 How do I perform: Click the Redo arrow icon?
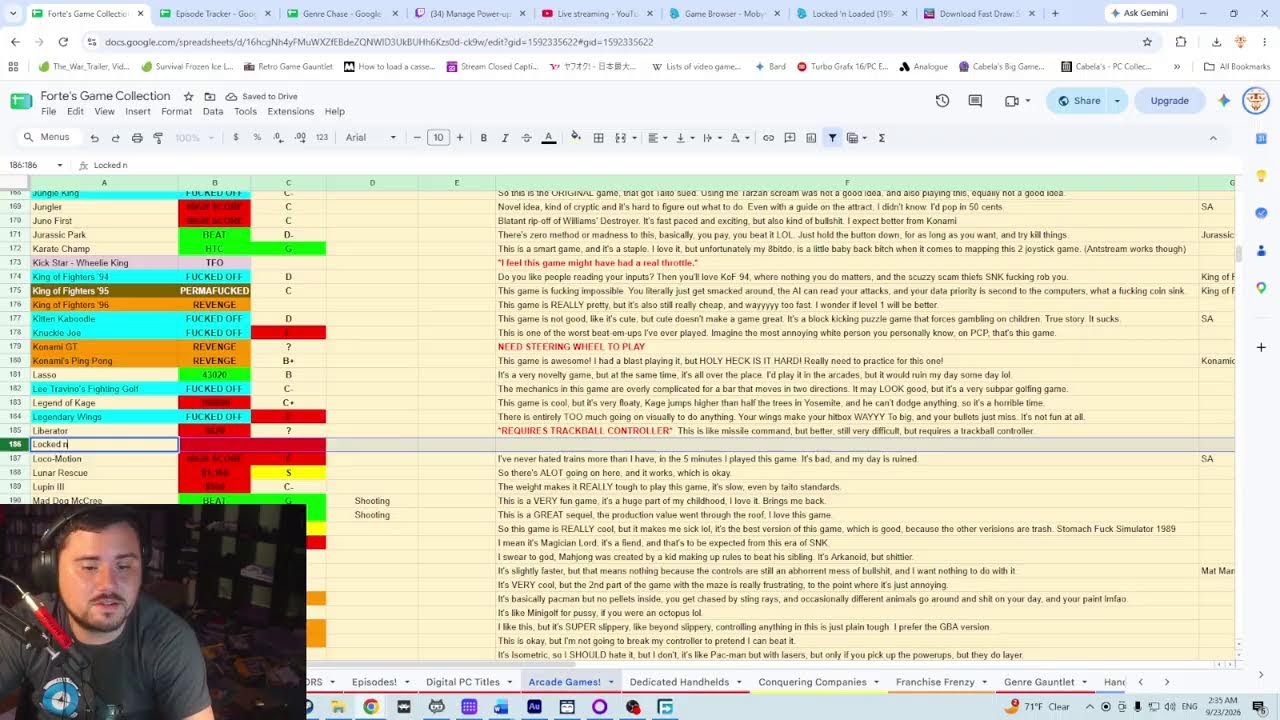click(x=115, y=138)
